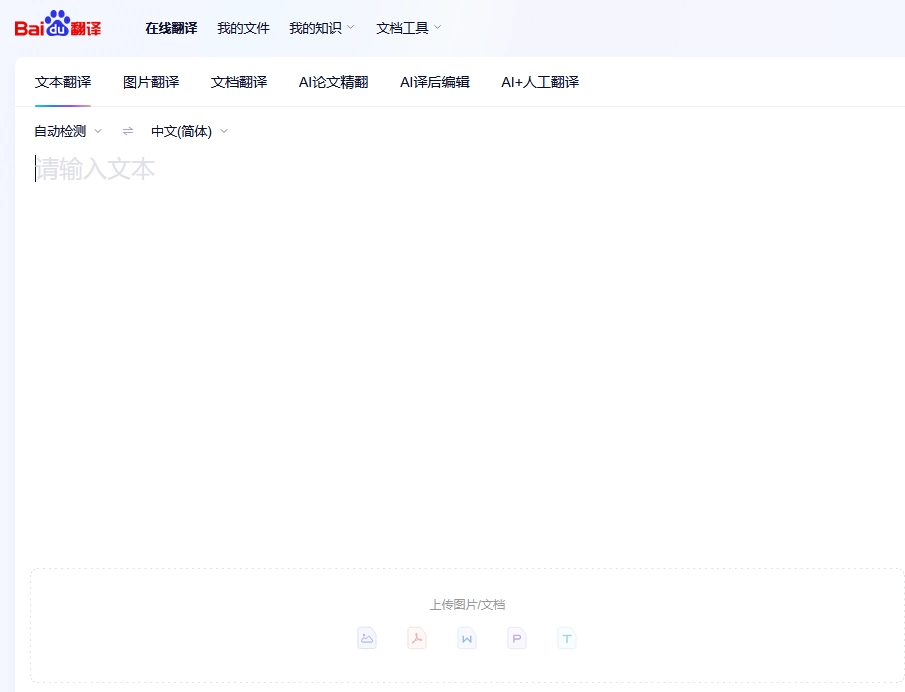Upload an image file icon

point(367,638)
